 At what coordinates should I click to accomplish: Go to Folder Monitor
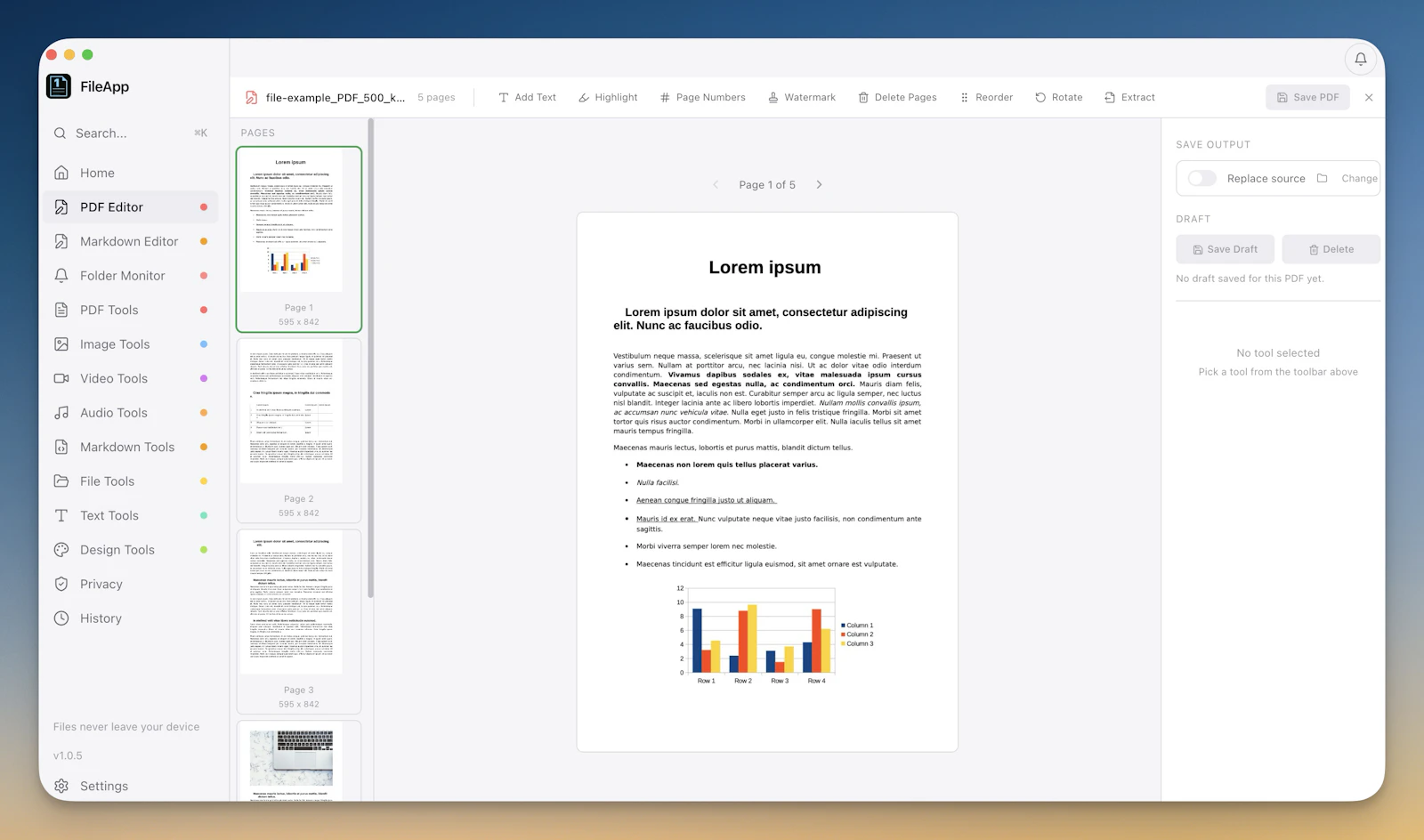[x=131, y=276]
